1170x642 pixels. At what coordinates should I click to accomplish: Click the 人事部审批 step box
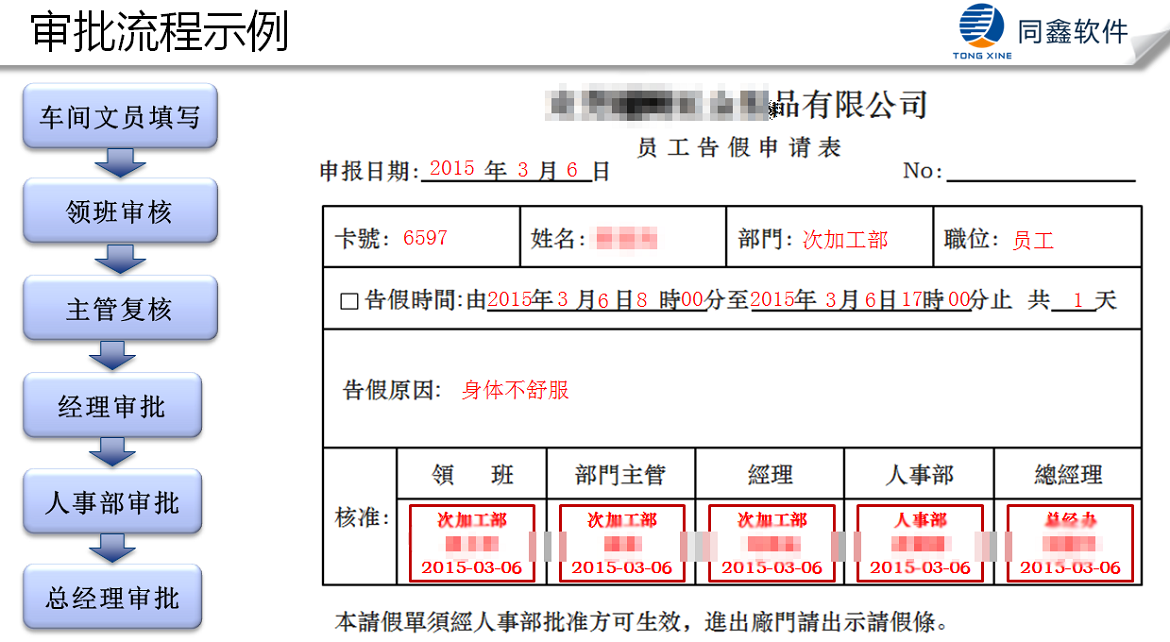point(112,502)
